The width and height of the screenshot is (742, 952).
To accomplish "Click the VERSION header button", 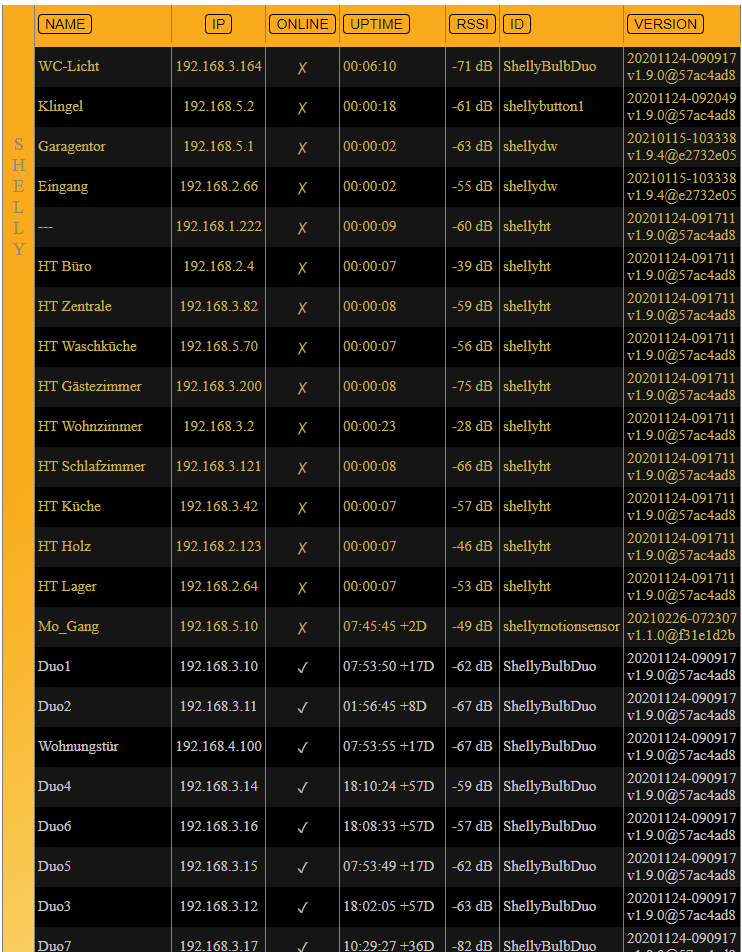I will click(x=665, y=24).
